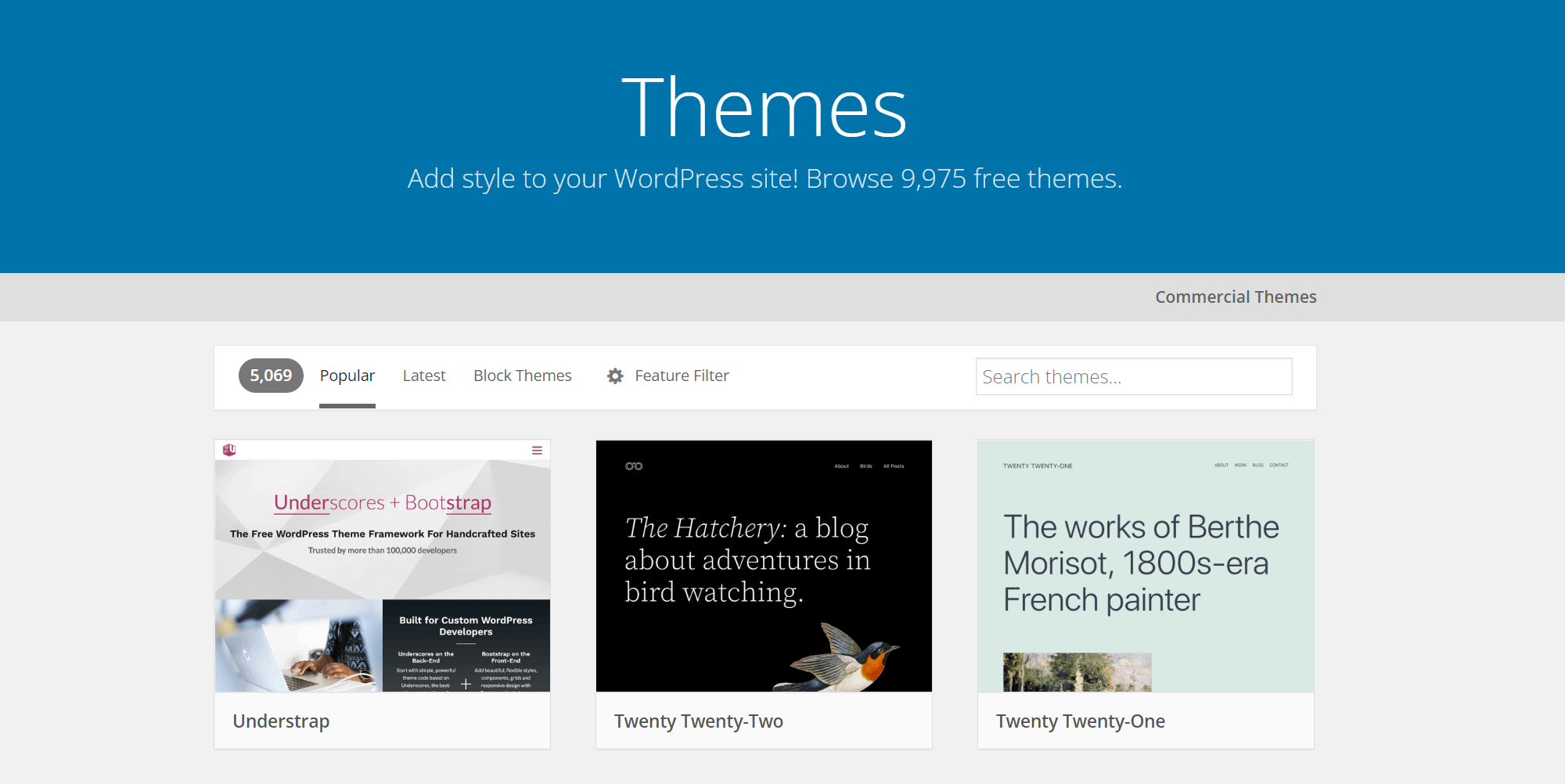Click 'Built for Custom WordPress Developers' text
Viewport: 1565px width, 784px height.
point(466,626)
